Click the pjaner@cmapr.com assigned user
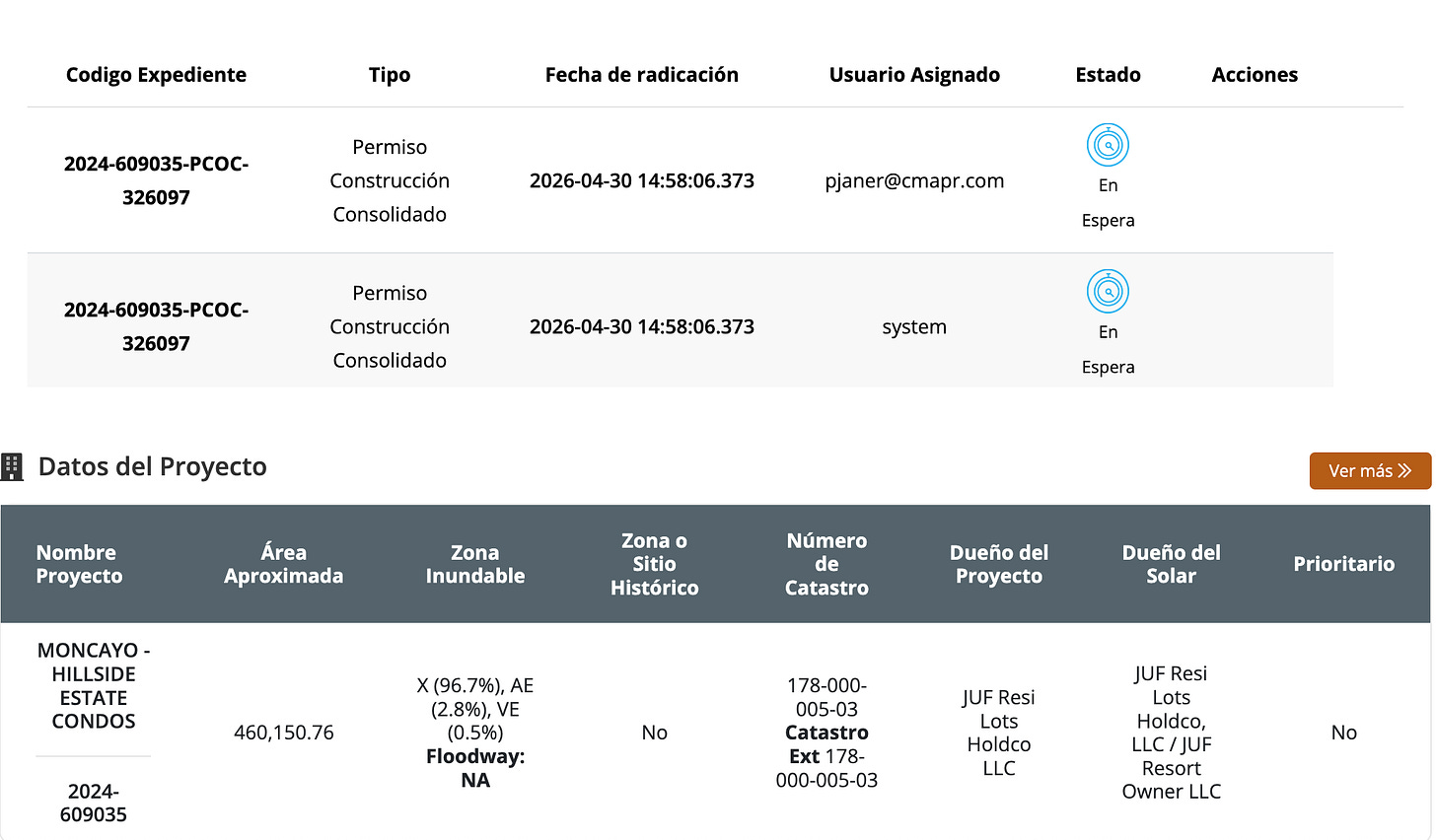Screen dimensions: 1436x840 click(x=914, y=180)
